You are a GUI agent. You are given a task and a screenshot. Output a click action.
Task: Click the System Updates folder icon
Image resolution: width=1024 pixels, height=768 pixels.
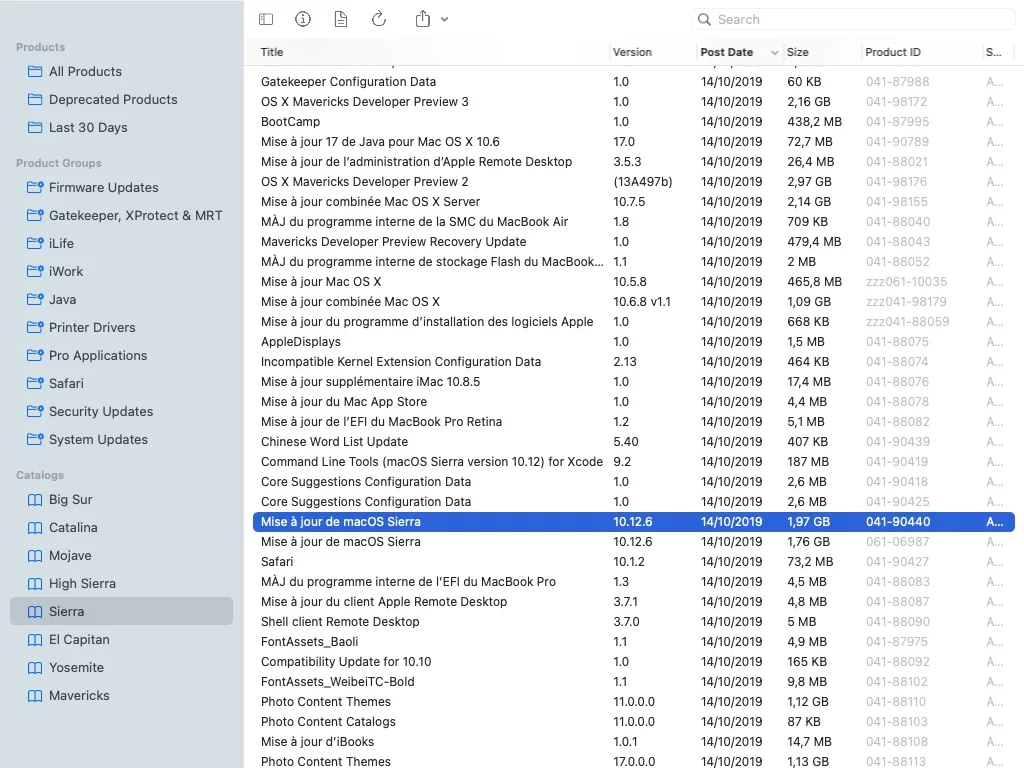pos(35,440)
